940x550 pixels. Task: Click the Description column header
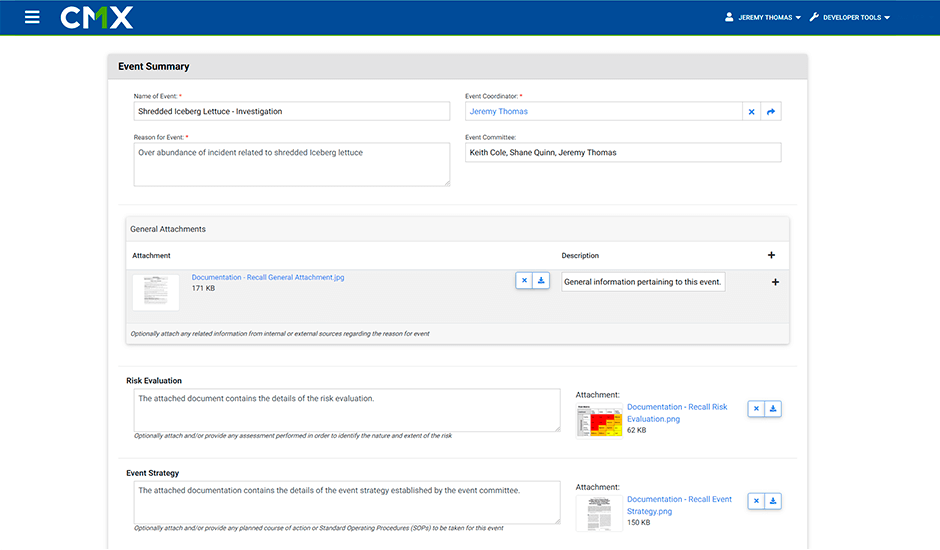pos(580,256)
